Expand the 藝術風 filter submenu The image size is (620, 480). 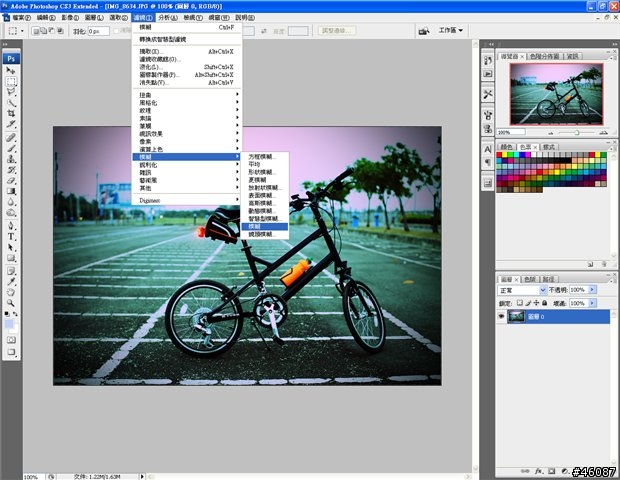coord(187,180)
